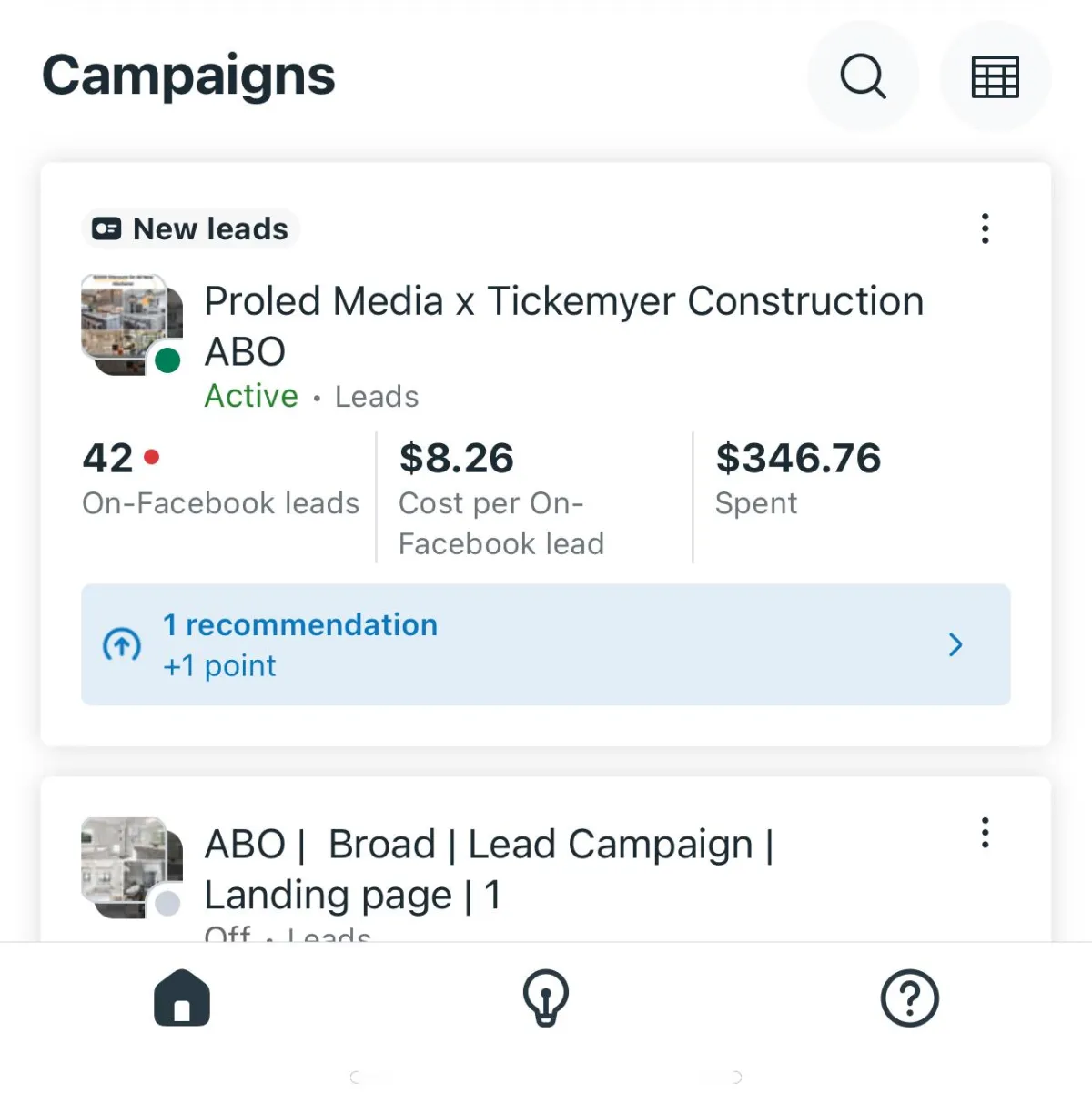Go to Home tab in bottom bar

tap(182, 998)
